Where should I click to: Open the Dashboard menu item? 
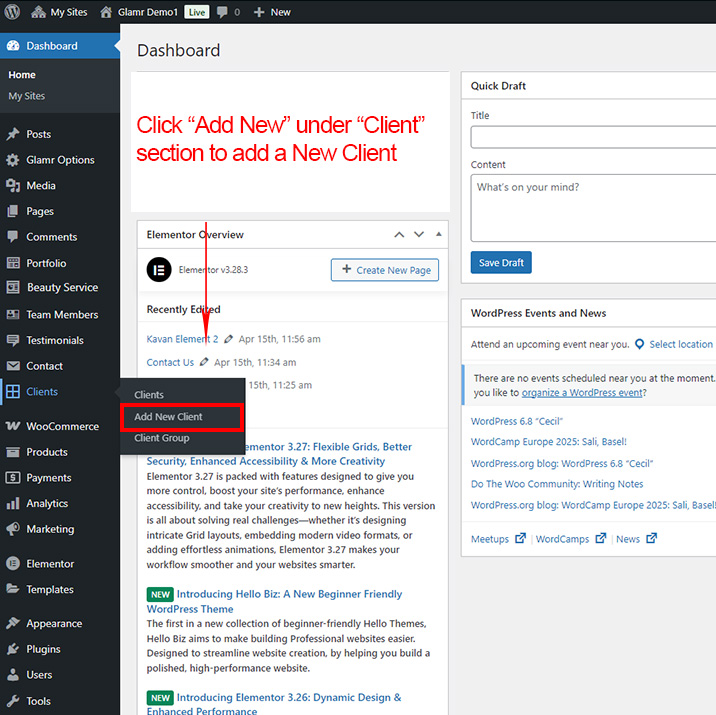point(60,46)
